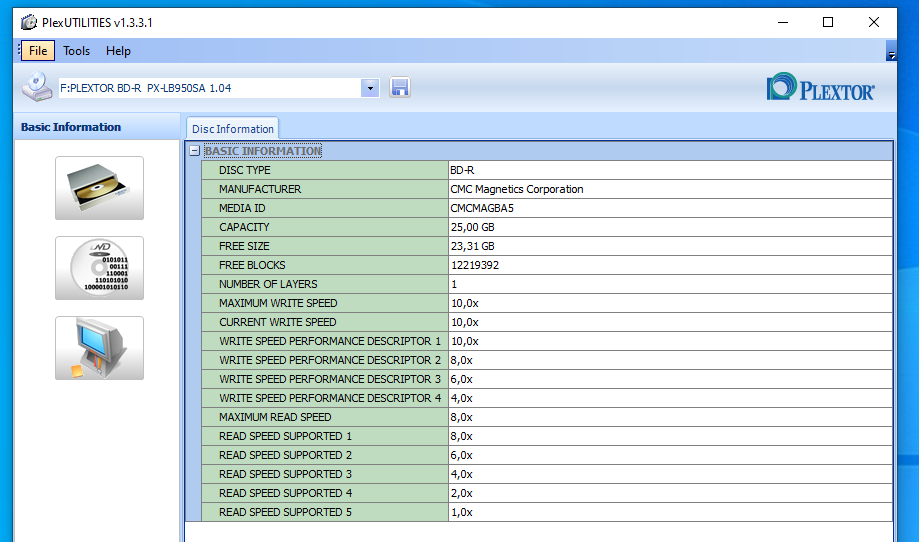Close the PlexUTILITIES window

[x=873, y=22]
